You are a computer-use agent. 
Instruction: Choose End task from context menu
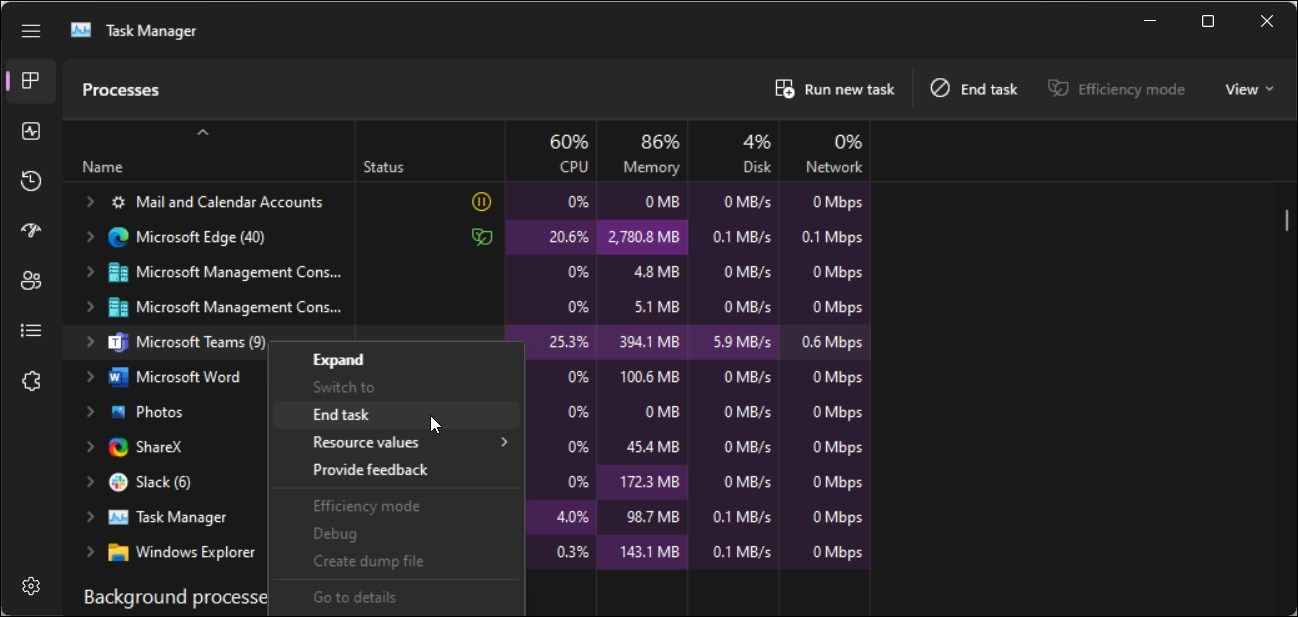click(x=341, y=415)
